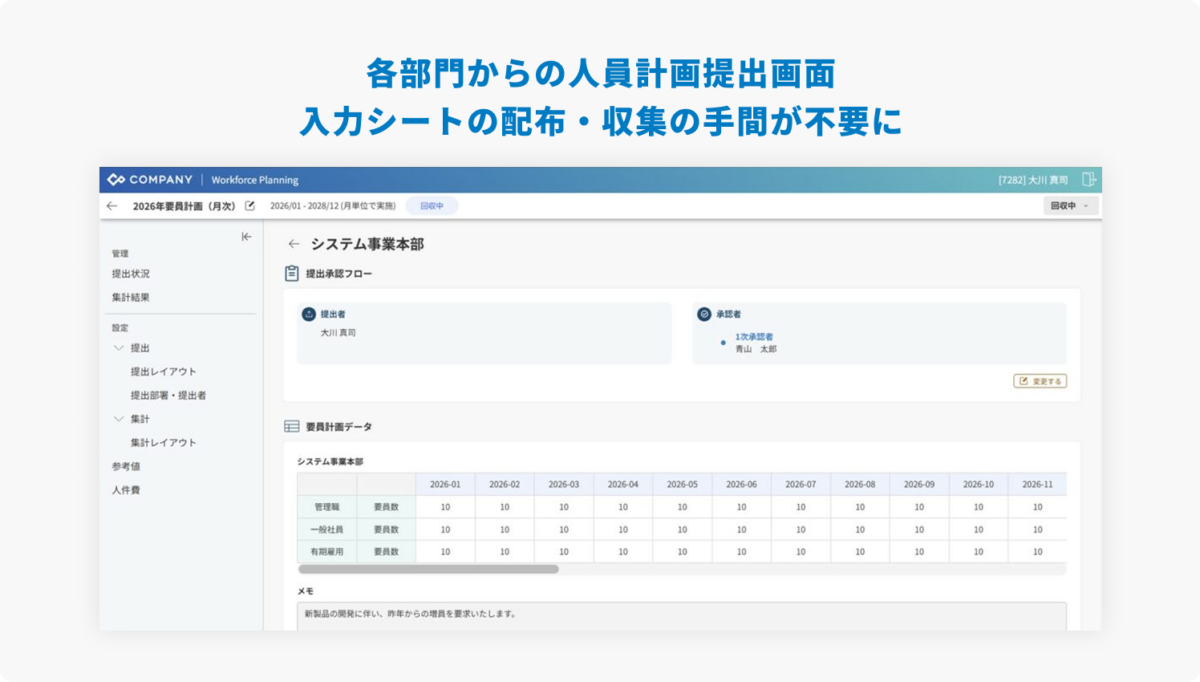Click the horizontal scrollbar below the table

point(428,569)
